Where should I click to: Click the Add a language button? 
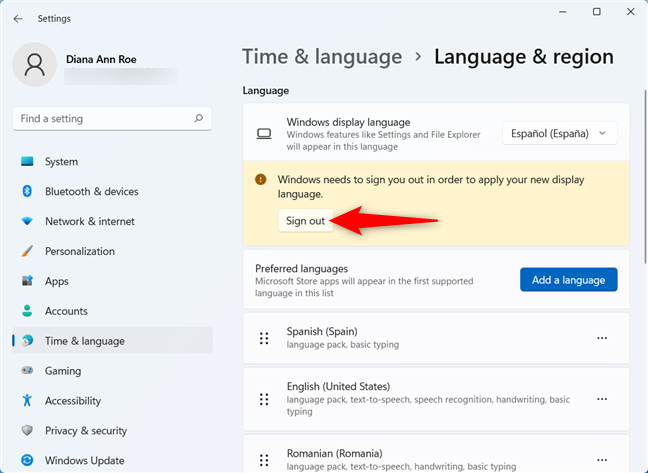click(x=568, y=280)
